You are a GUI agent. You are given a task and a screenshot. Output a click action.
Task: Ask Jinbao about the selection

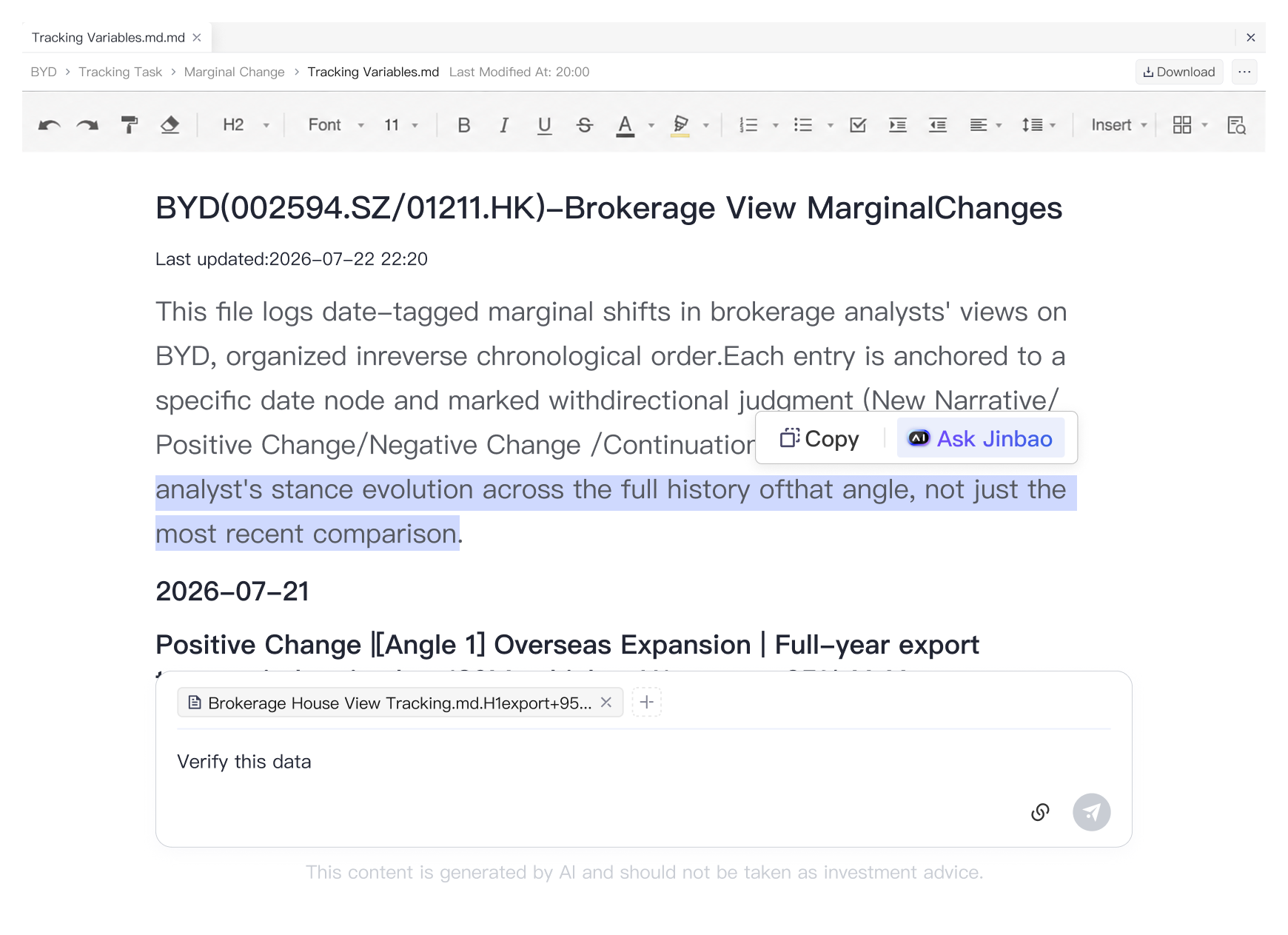981,438
